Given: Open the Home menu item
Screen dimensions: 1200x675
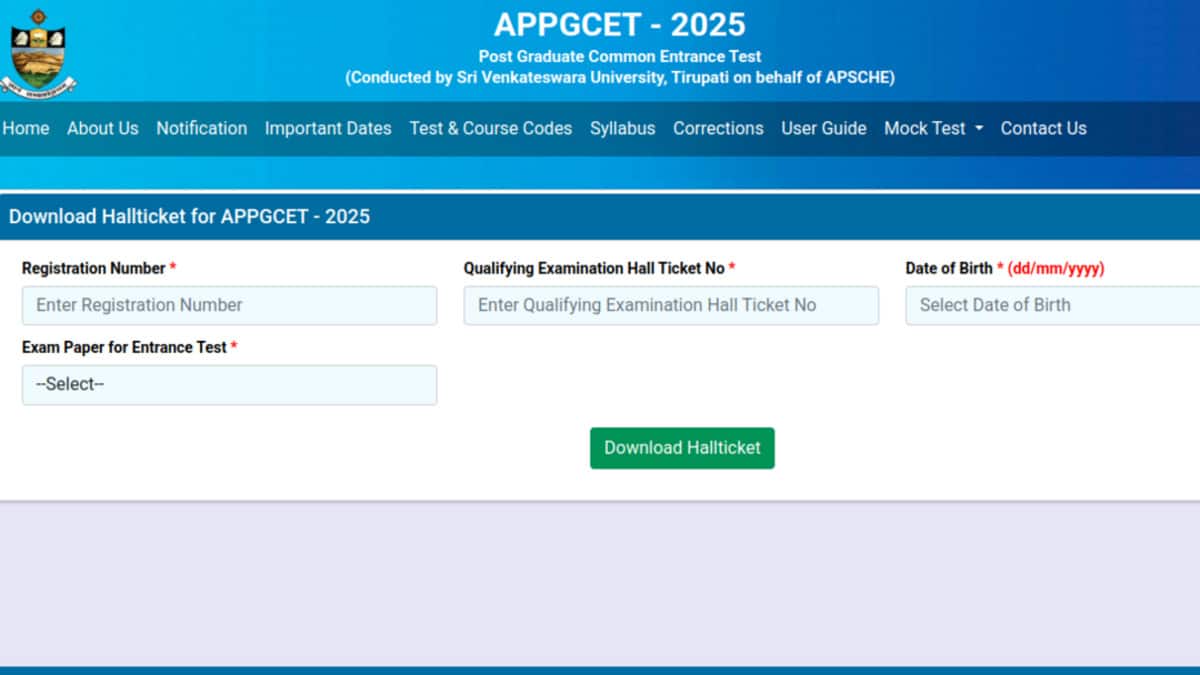Looking at the screenshot, I should [x=26, y=128].
